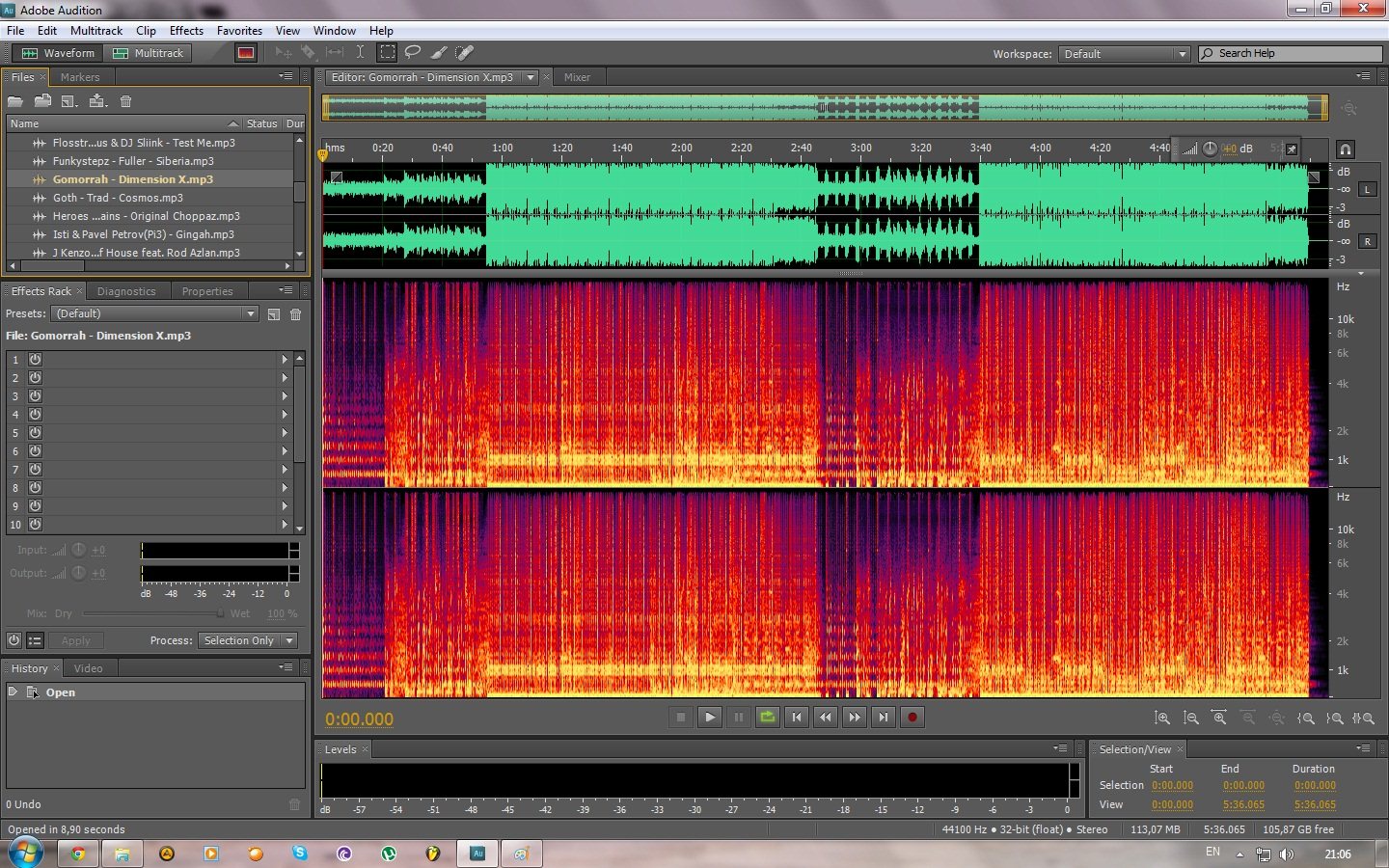
Task: Click Zoom In Time icon
Action: [1220, 719]
